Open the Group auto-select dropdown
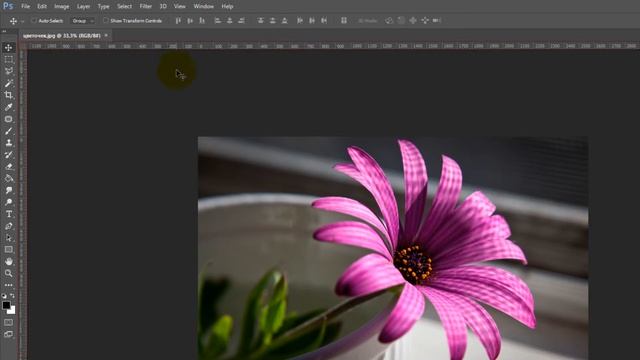Image resolution: width=640 pixels, height=360 pixels. tap(83, 20)
